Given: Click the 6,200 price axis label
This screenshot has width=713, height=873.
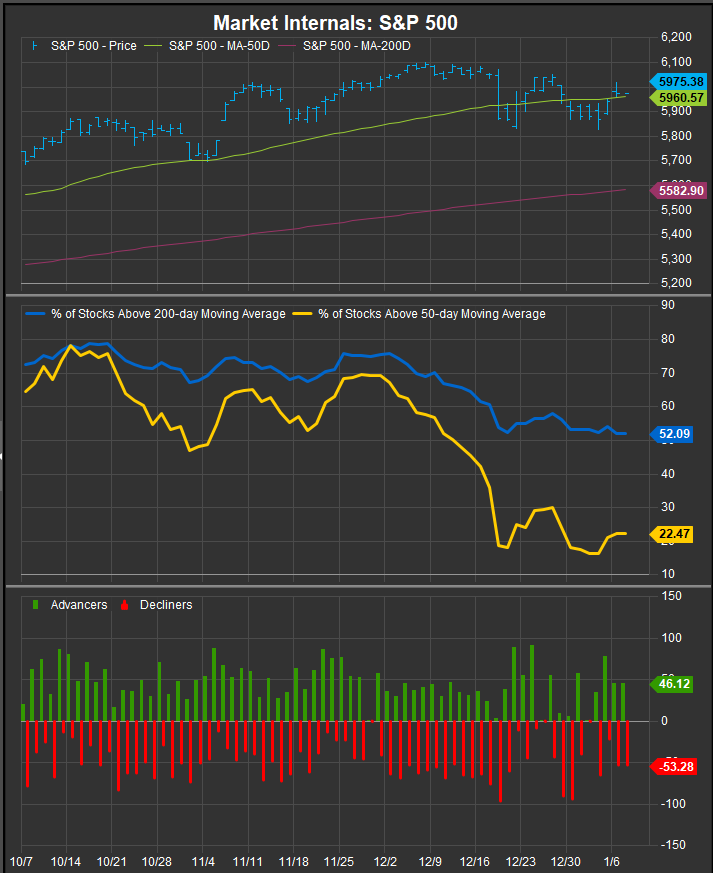Looking at the screenshot, I should [676, 37].
